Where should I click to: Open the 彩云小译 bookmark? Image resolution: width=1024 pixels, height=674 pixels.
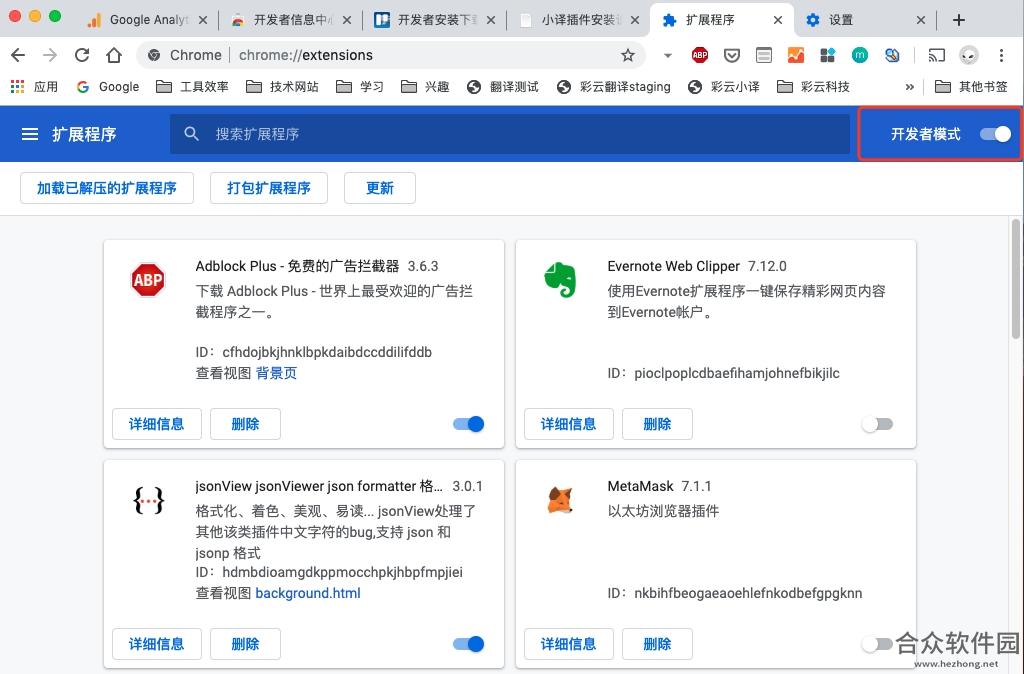[x=724, y=86]
